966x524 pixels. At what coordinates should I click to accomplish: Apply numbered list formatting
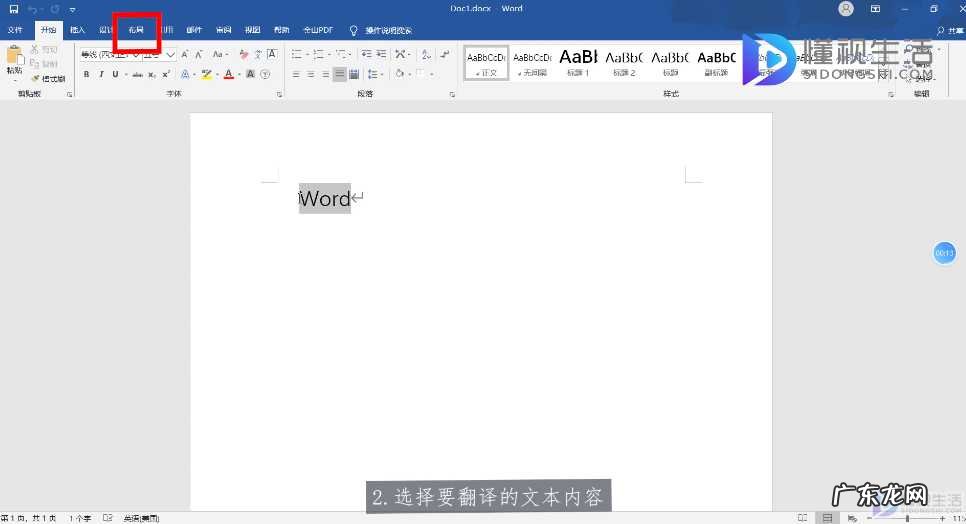click(319, 55)
